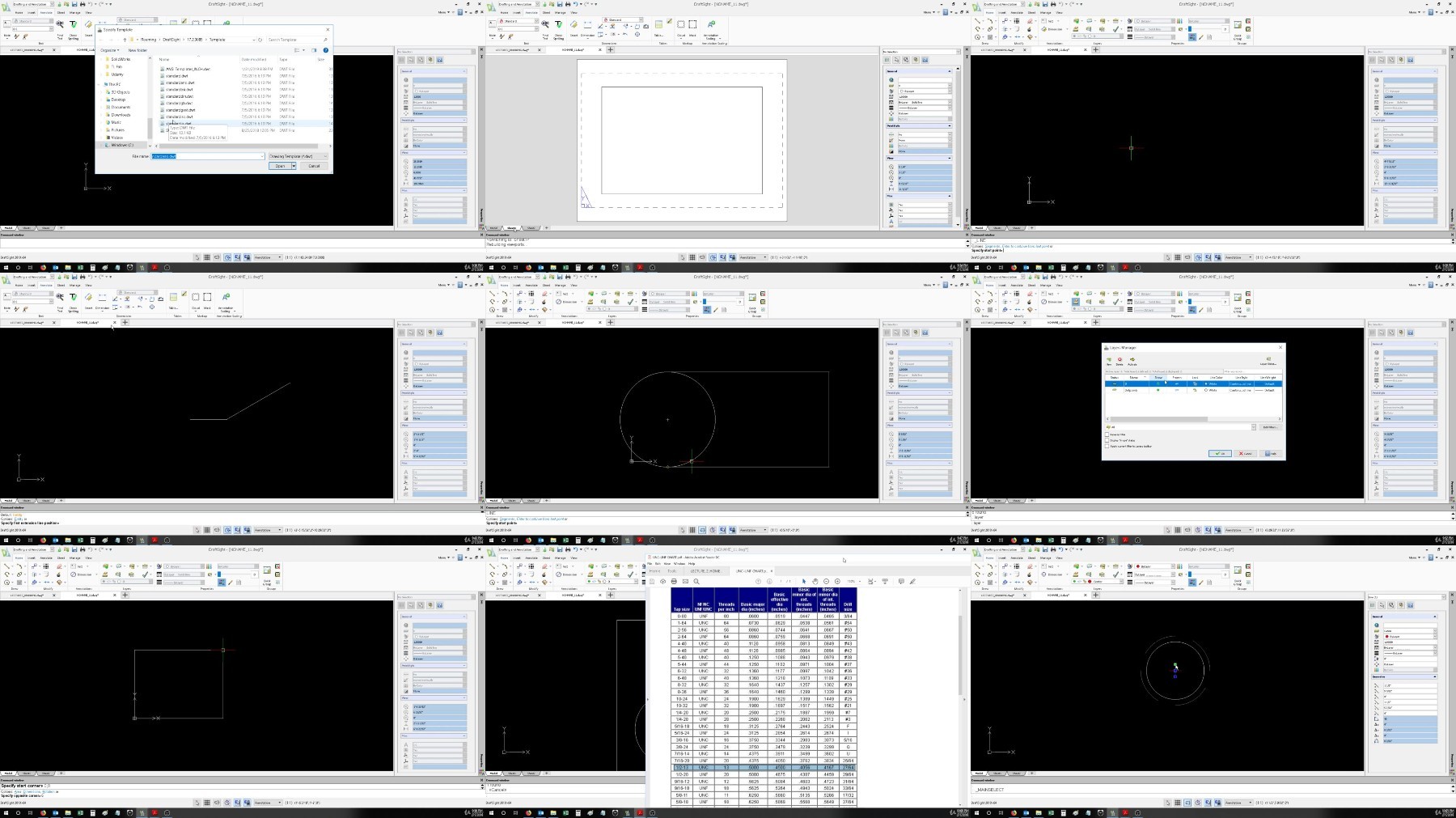This screenshot has height=818, width=1456.
Task: Switch to the Home tab in Acrobat
Action: 654,571
